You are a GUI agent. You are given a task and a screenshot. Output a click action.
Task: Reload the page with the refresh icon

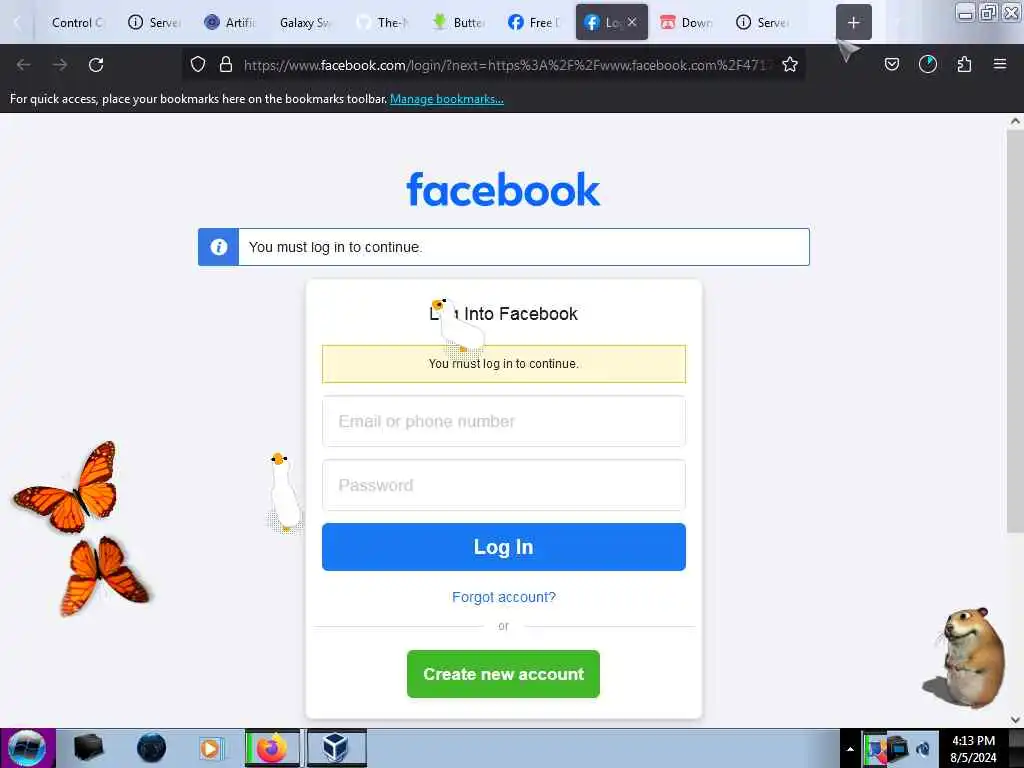(96, 65)
